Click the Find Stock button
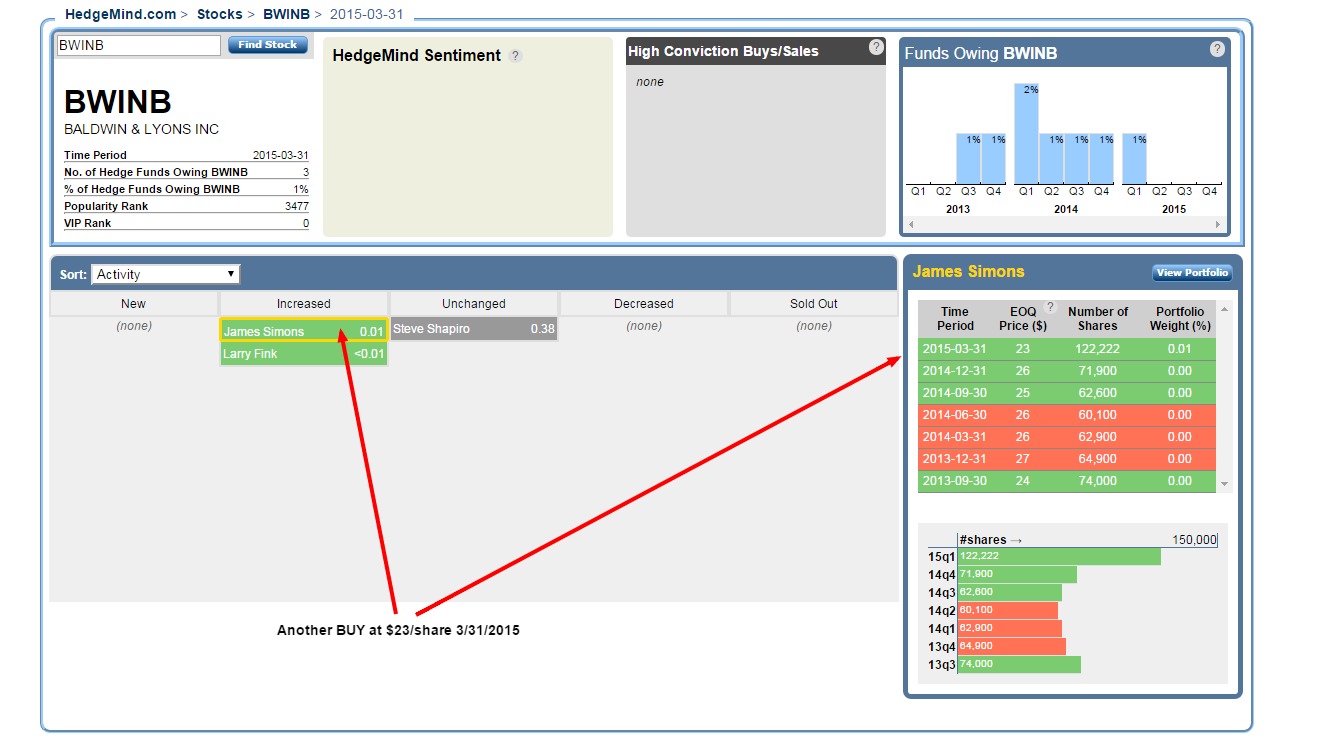The height and width of the screenshot is (755, 1342). [x=267, y=45]
